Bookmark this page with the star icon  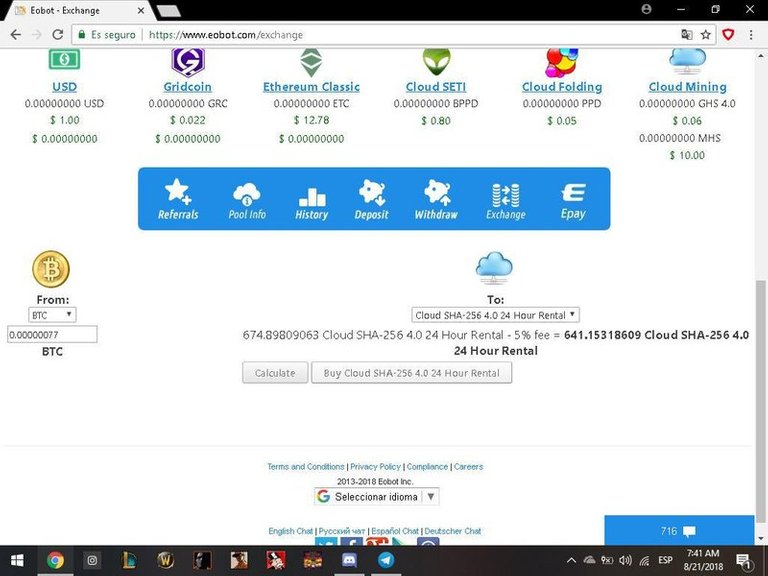point(705,35)
